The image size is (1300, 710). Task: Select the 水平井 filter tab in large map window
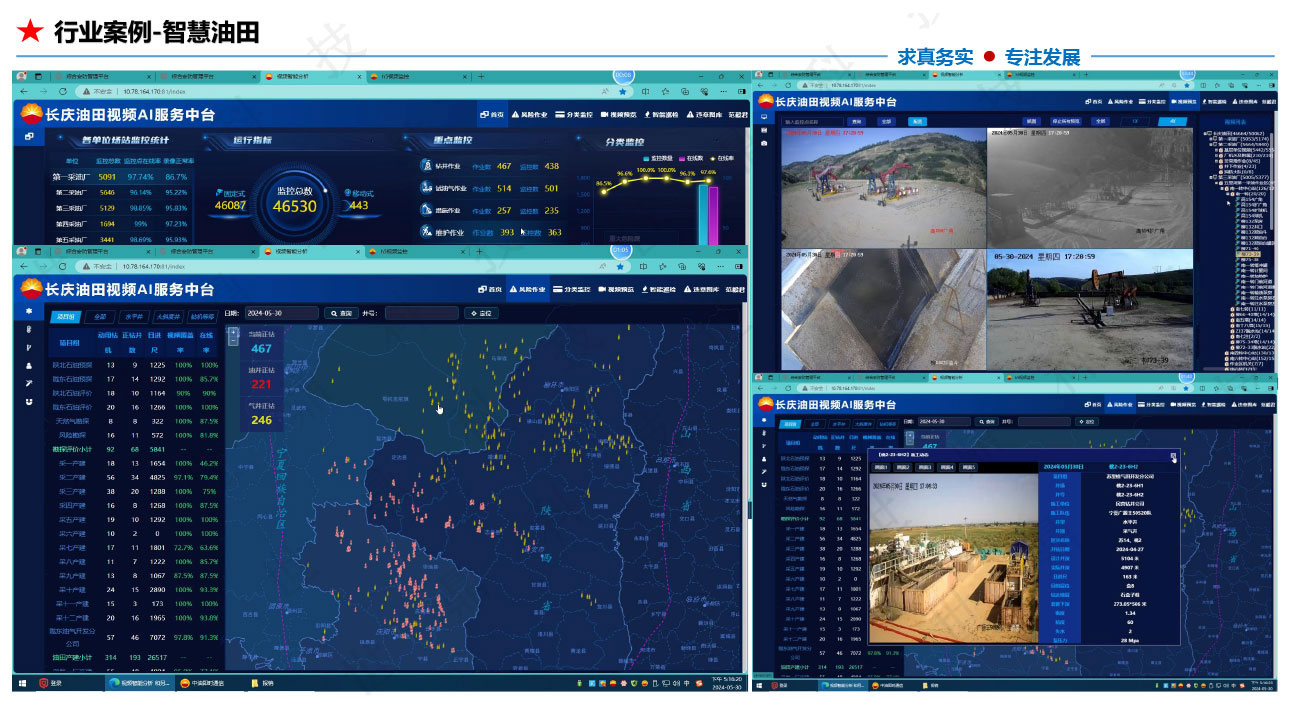pyautogui.click(x=133, y=315)
